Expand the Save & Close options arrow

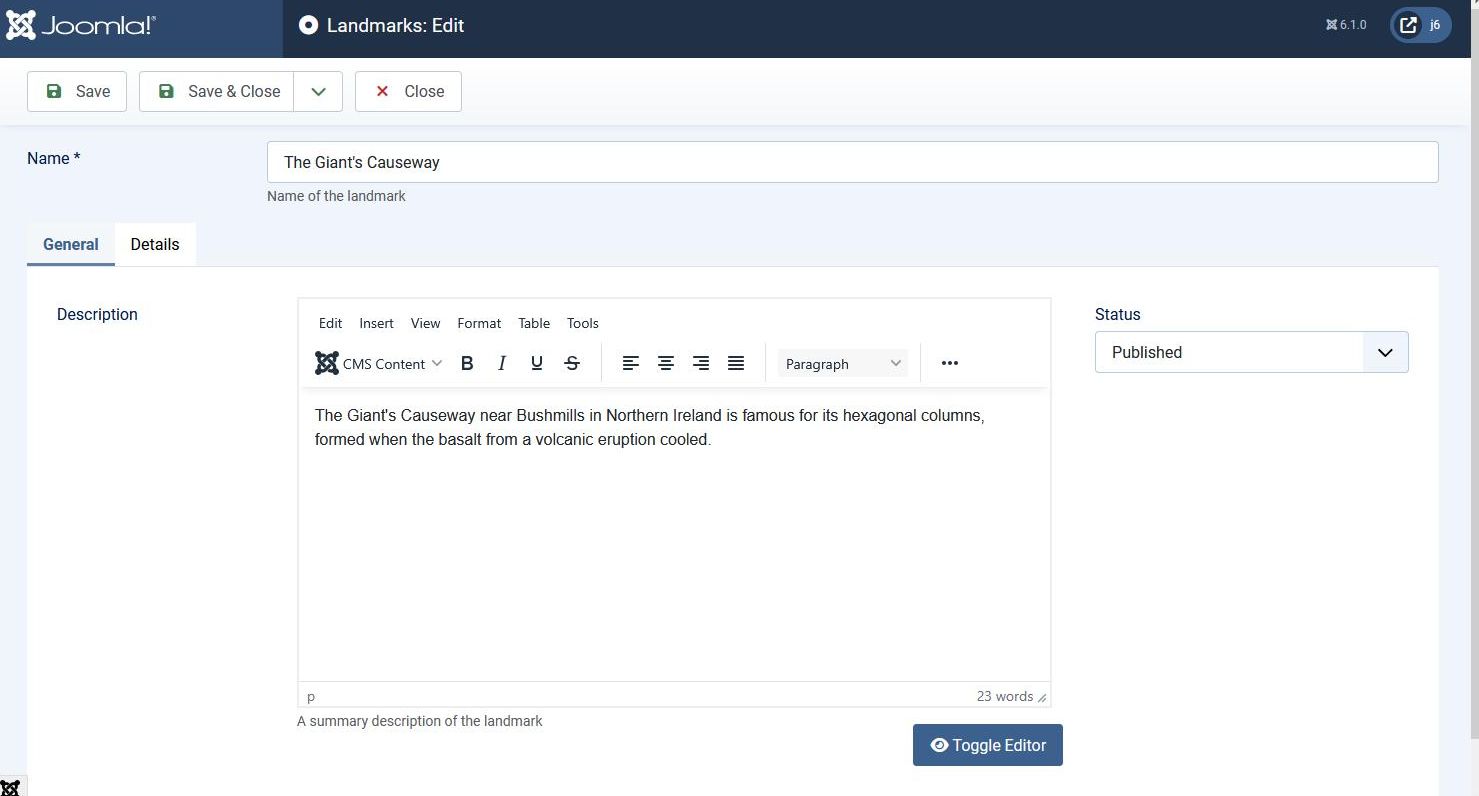(318, 91)
